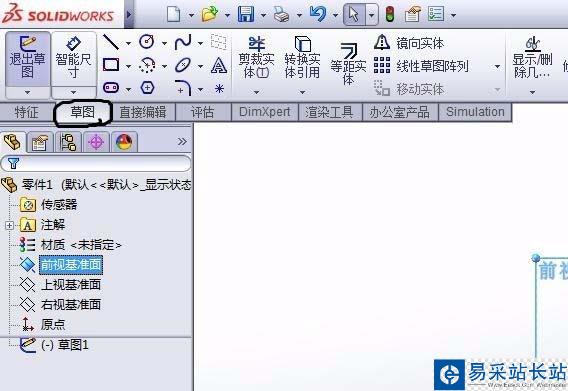
Task: Select Smart Dimension (智能尺寸) tool
Action: [x=74, y=60]
